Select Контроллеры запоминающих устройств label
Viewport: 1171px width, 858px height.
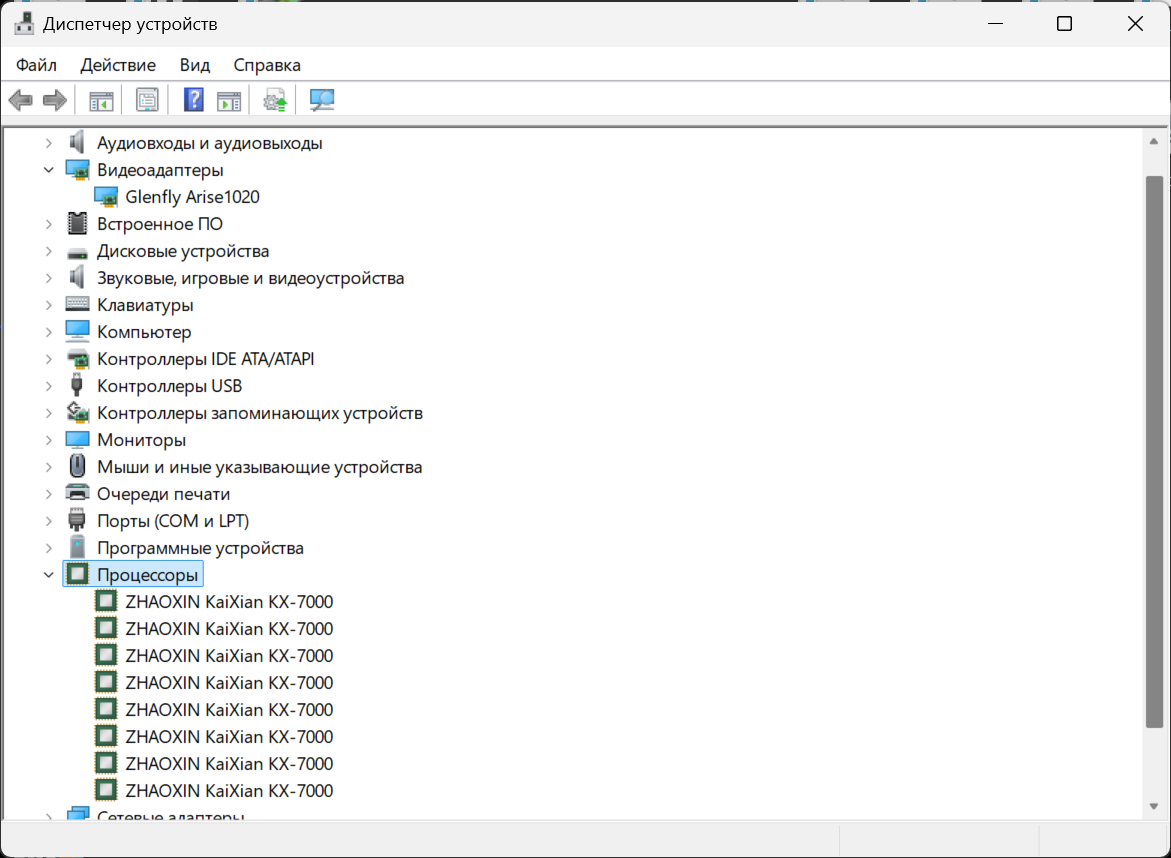point(260,413)
